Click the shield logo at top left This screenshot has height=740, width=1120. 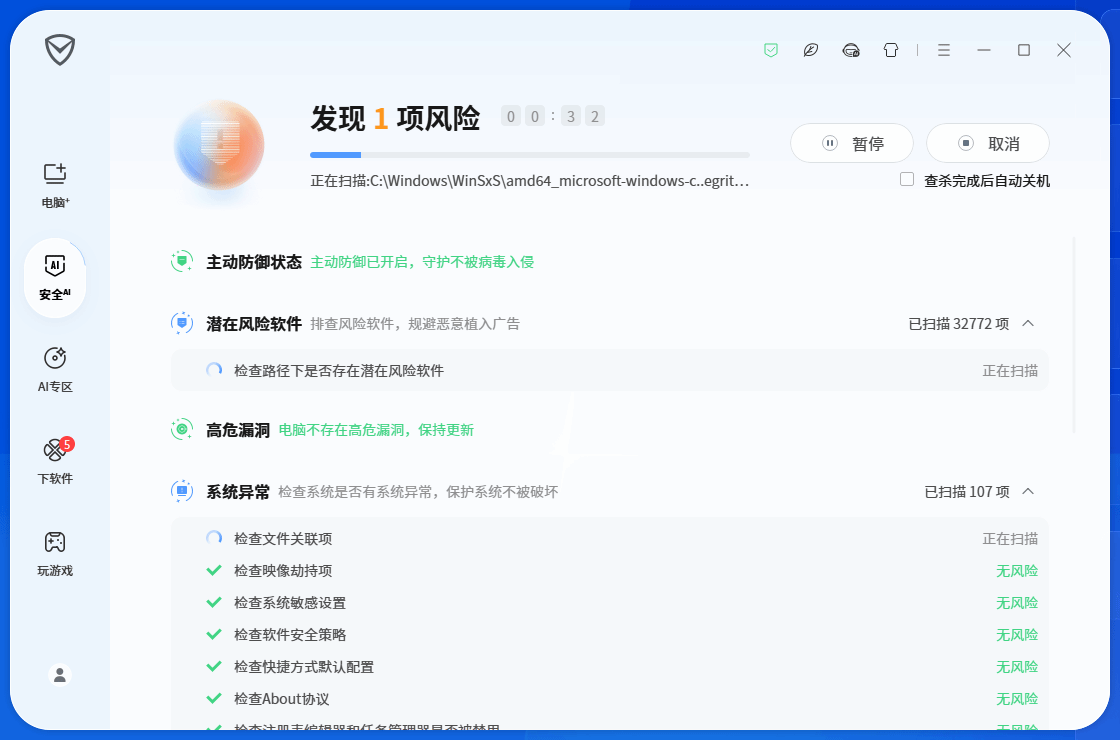point(60,50)
